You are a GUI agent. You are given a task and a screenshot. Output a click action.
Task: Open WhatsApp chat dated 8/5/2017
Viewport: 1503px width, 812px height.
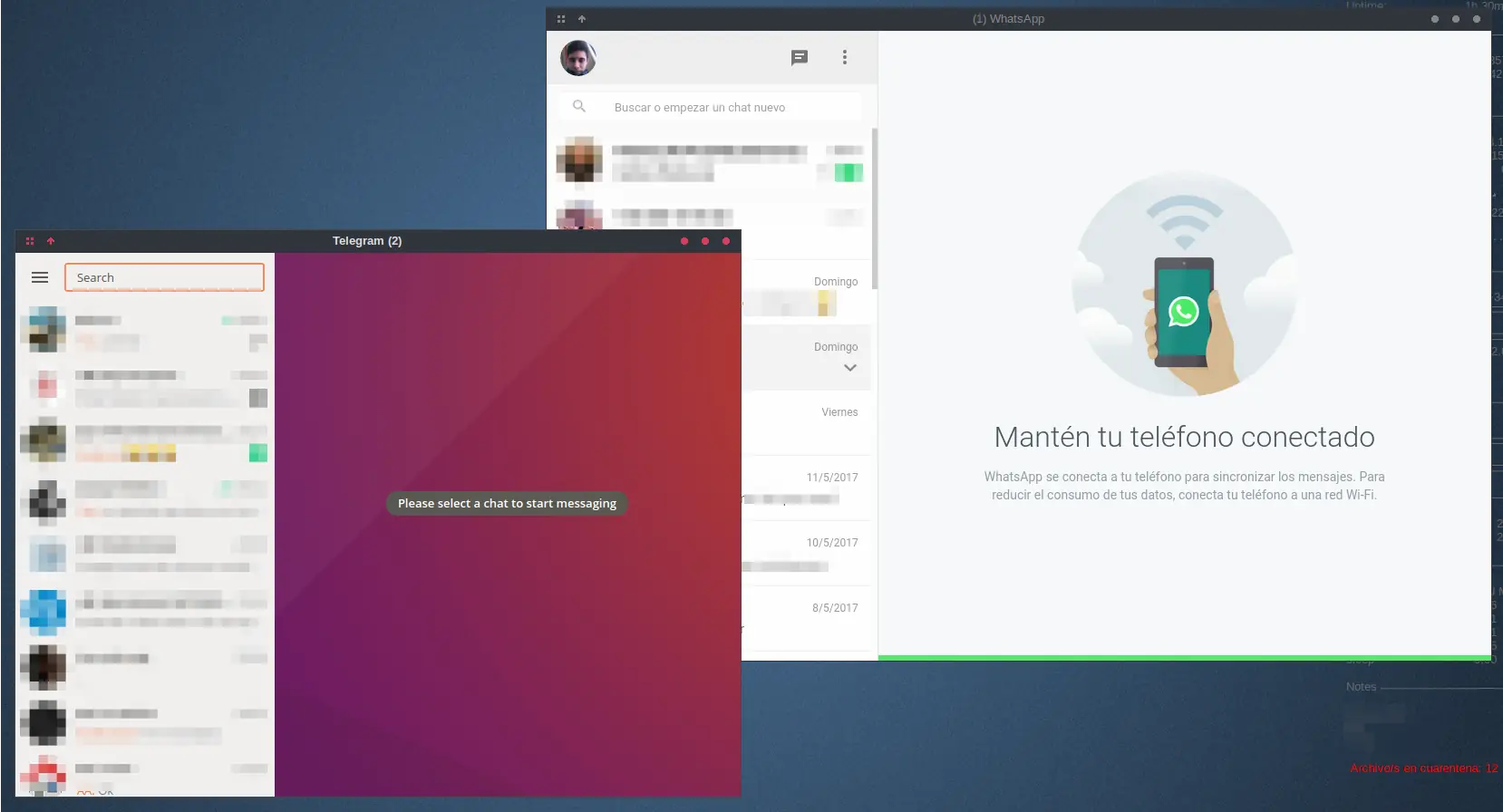pos(806,618)
